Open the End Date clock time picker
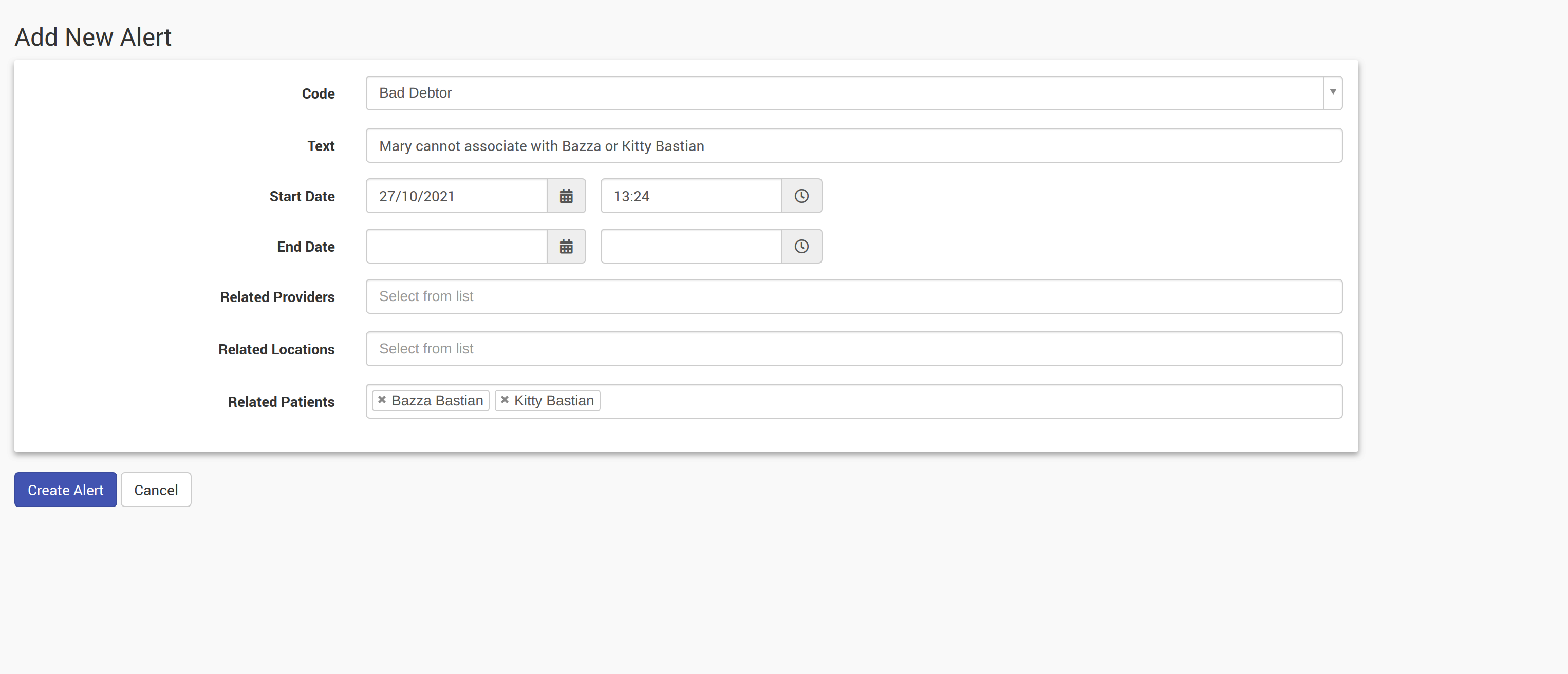This screenshot has height=674, width=1568. pyautogui.click(x=801, y=247)
